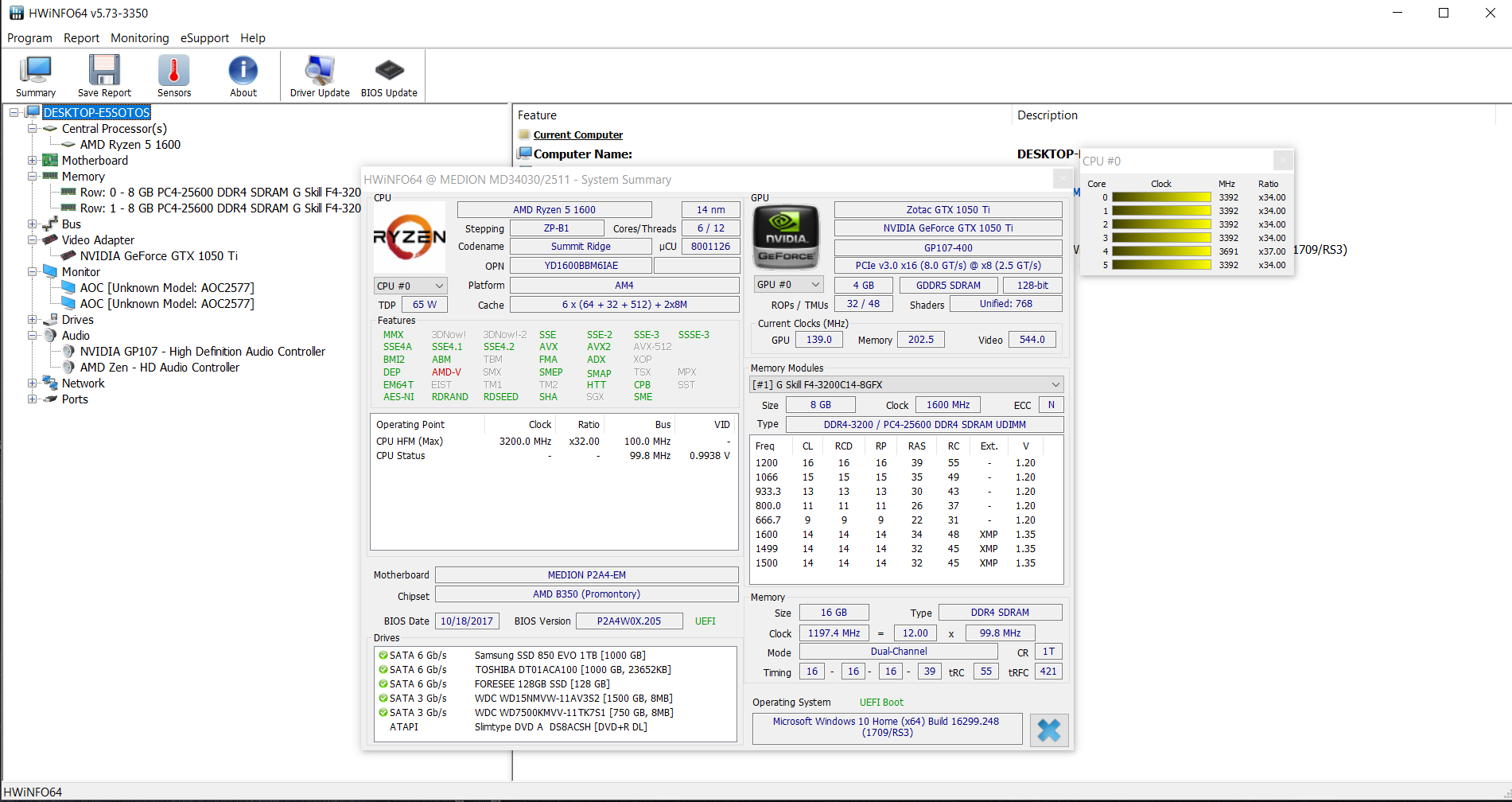The image size is (1512, 802).
Task: Collapse the Central Processor(s) node
Action: click(x=32, y=128)
